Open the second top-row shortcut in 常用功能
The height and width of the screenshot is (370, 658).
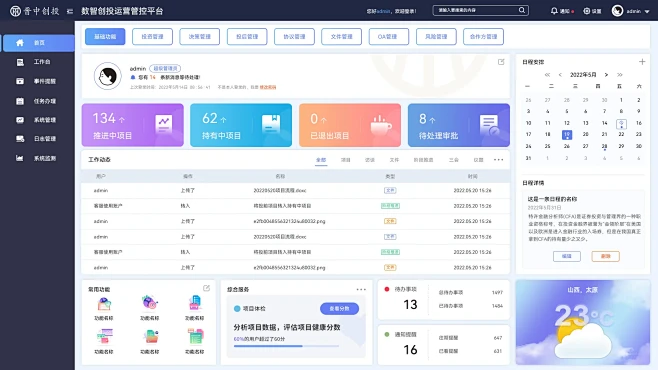[149, 302]
